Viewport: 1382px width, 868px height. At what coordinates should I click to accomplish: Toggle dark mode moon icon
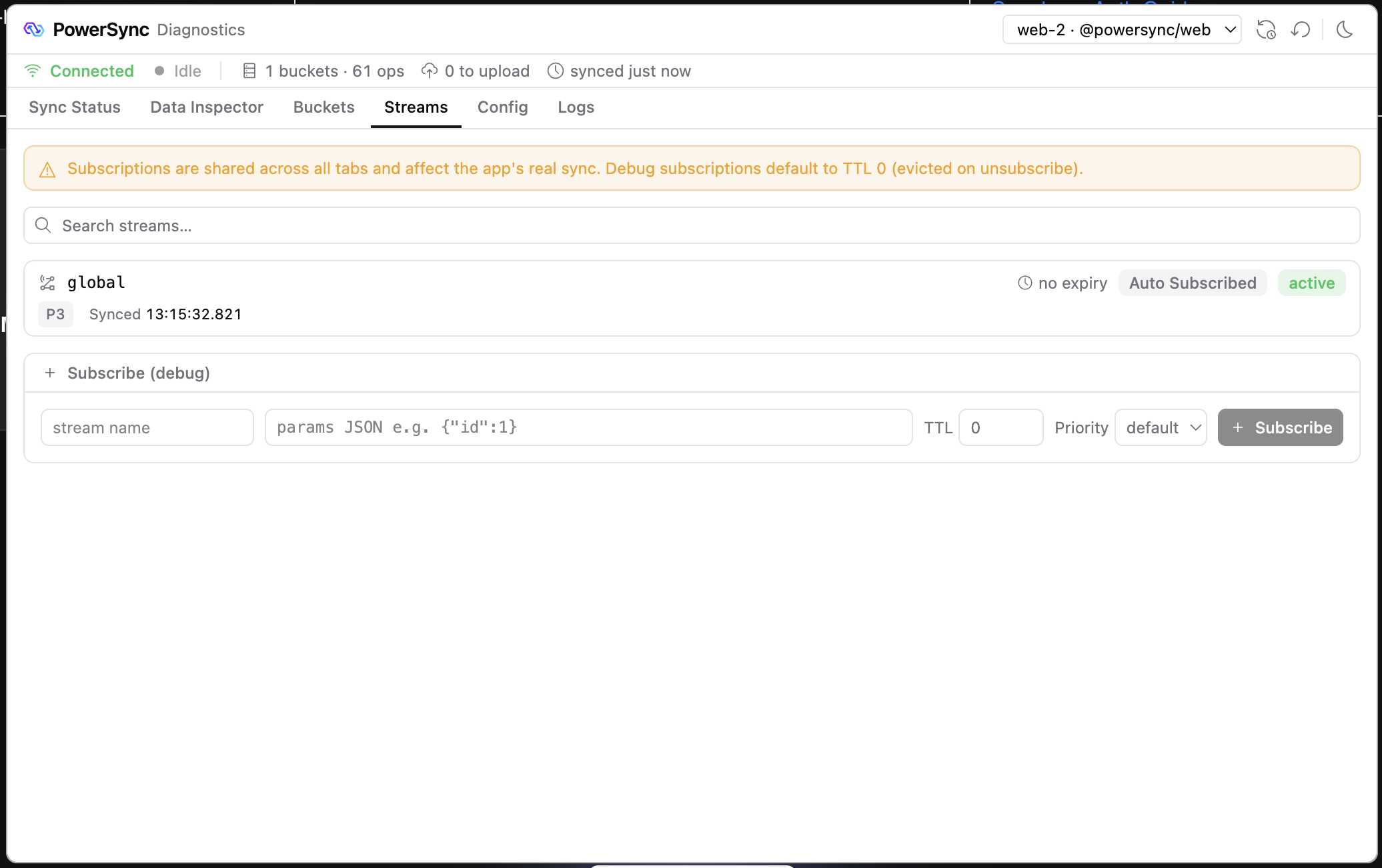(1345, 30)
